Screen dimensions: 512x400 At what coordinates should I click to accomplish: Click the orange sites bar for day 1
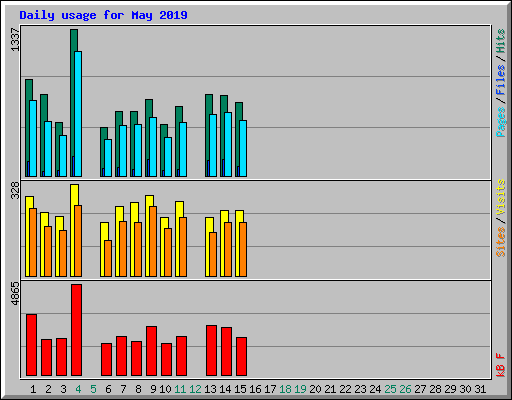click(x=33, y=243)
